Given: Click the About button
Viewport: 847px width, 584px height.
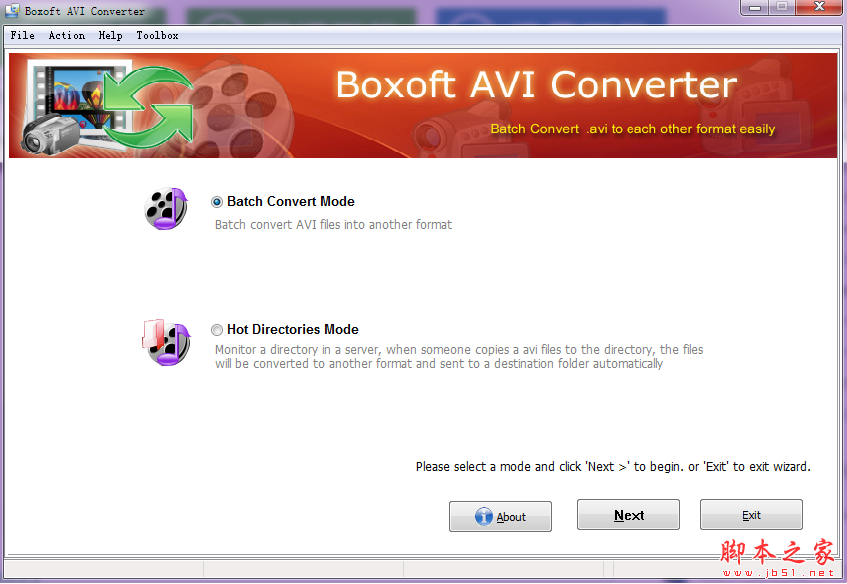Looking at the screenshot, I should coord(500,516).
